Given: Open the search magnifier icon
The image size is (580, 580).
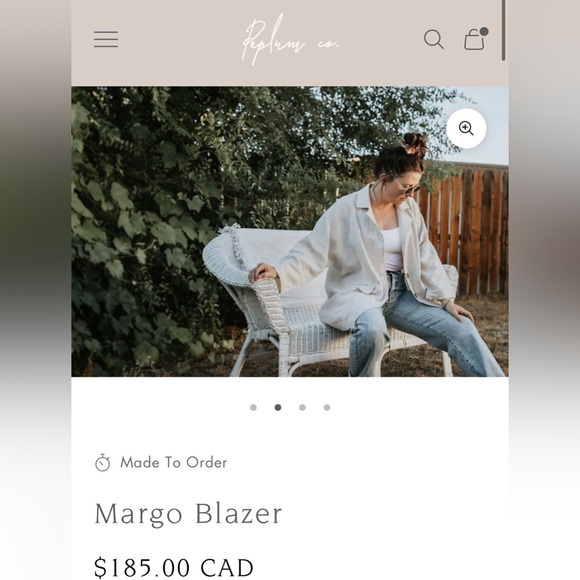Looking at the screenshot, I should (x=434, y=39).
